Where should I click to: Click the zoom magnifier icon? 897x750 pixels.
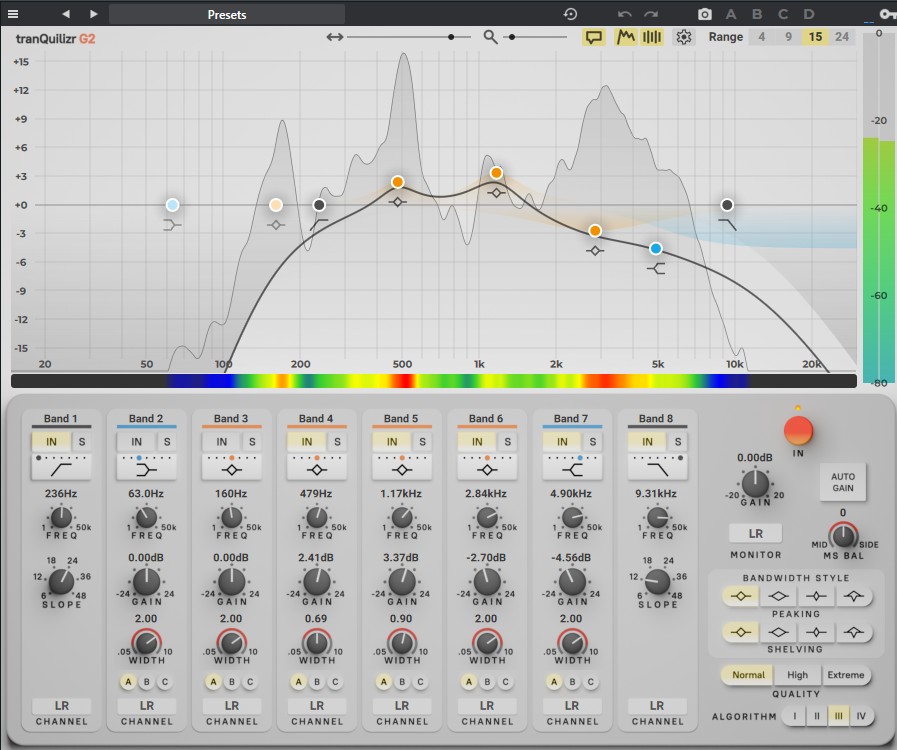[490, 37]
